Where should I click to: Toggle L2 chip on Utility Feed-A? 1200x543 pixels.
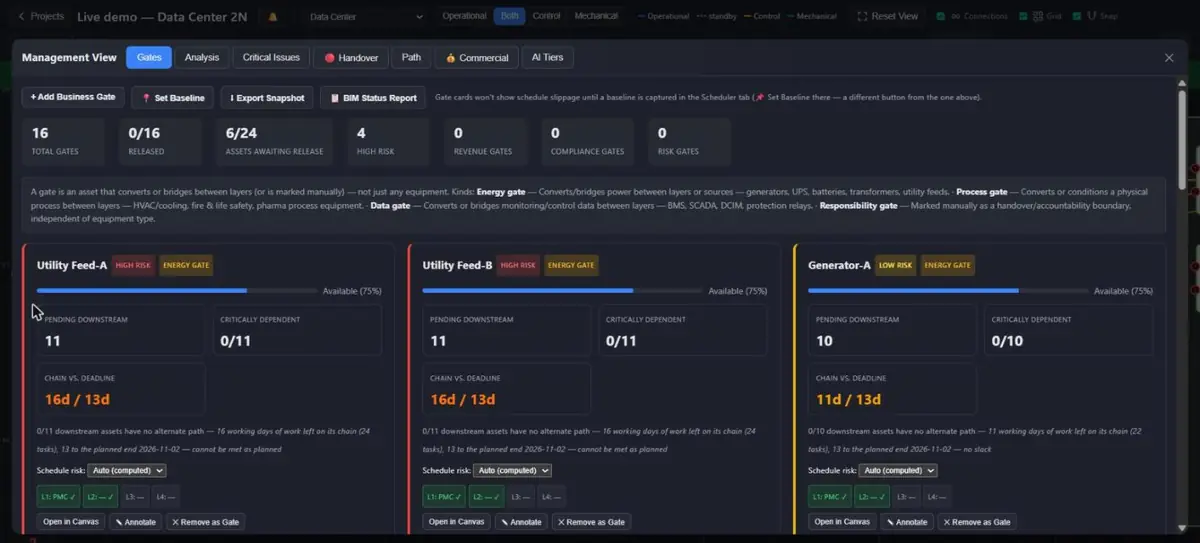click(102, 495)
